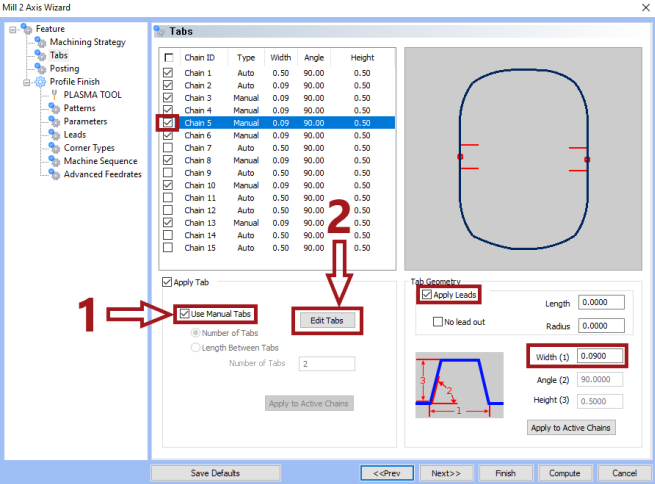655x484 pixels.
Task: Toggle the Apply Leads checkbox
Action: click(427, 295)
